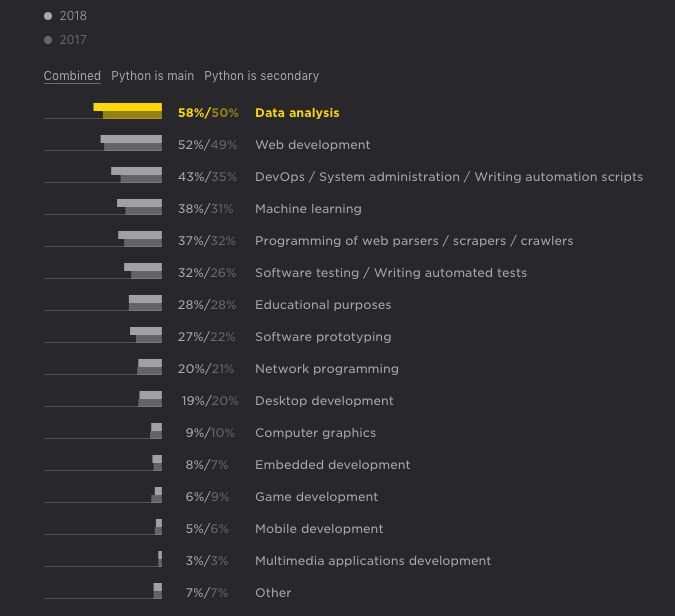
Task: Click the 43%/35% value
Action: (207, 177)
